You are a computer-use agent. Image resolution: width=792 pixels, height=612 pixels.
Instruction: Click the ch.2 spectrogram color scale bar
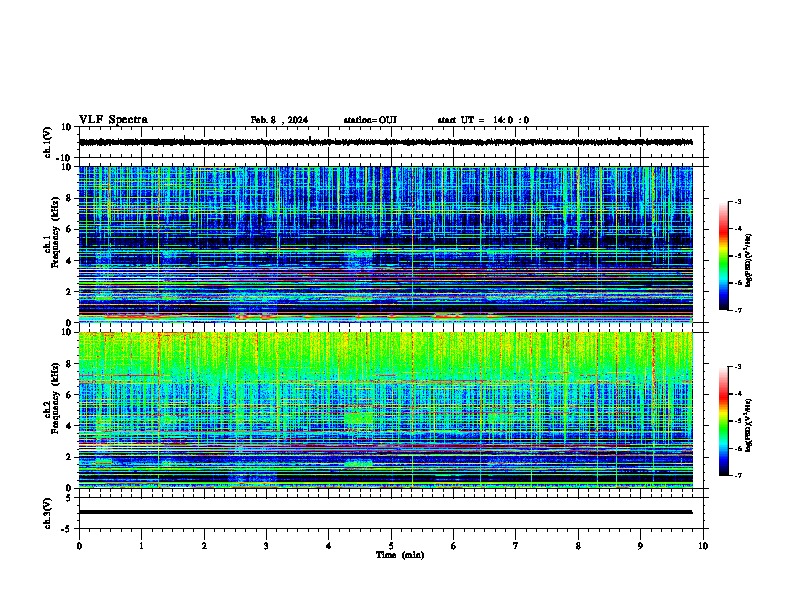723,421
